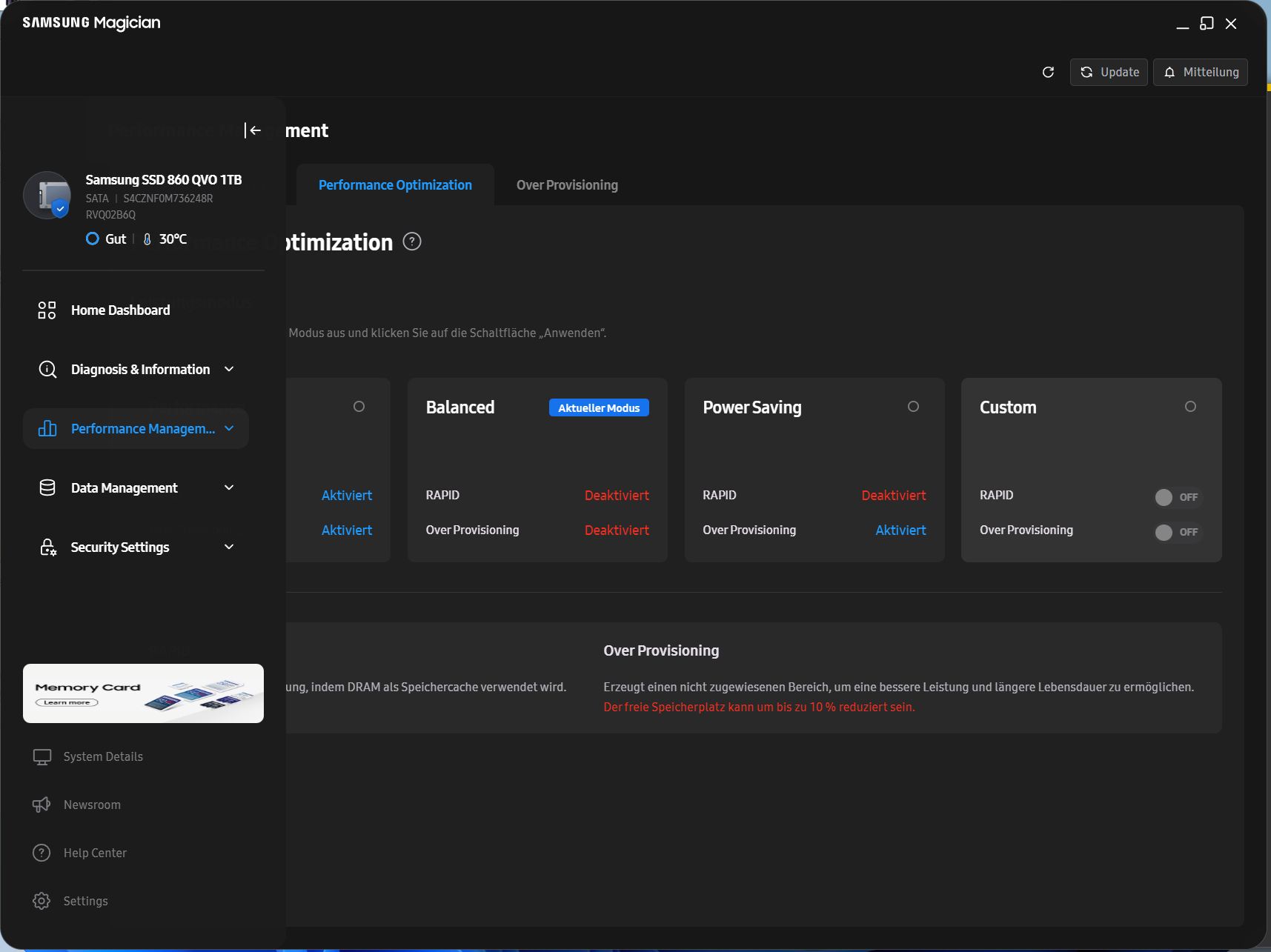Expand the Diagnosis & Information chevron
Image resolution: width=1271 pixels, height=952 pixels.
click(x=229, y=369)
